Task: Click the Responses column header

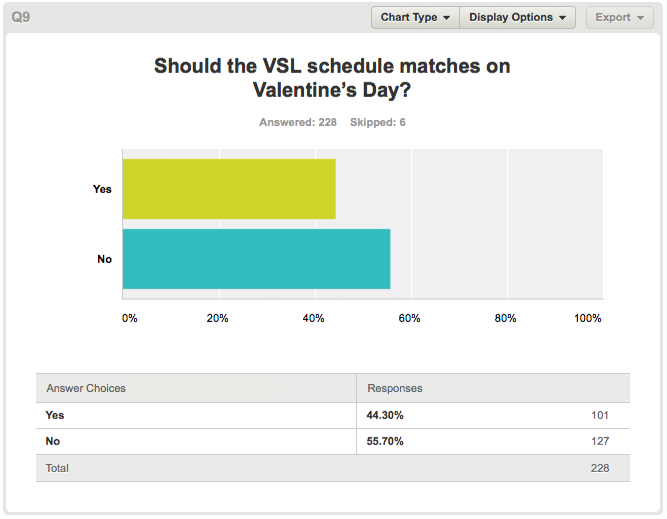Action: coord(395,388)
